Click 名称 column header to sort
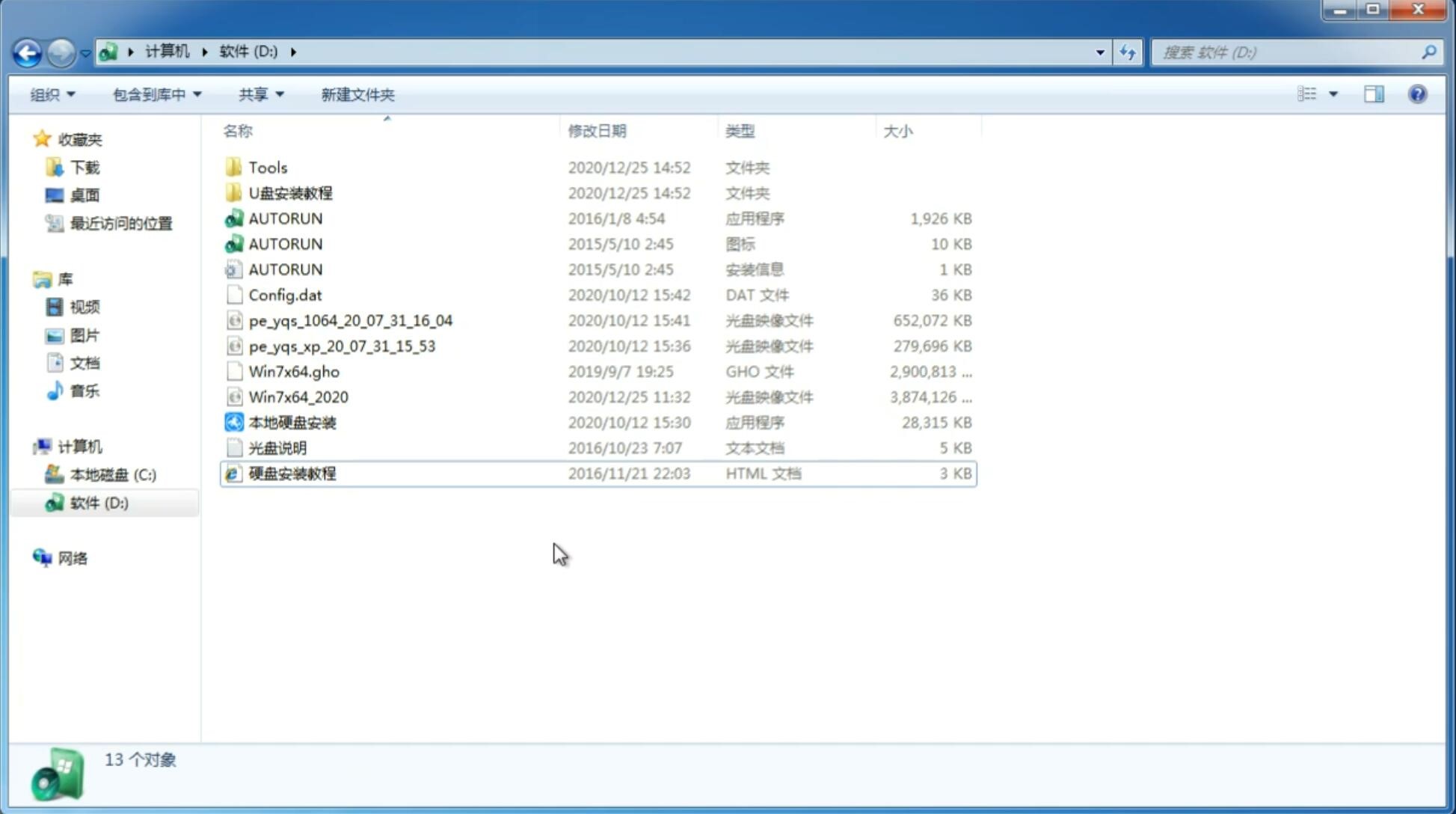The width and height of the screenshot is (1456, 814). [238, 131]
